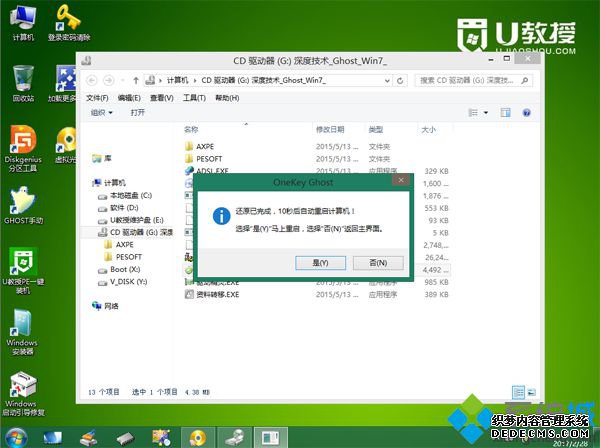Open 加载更多 desktop icon
The image size is (600, 448).
tap(64, 83)
